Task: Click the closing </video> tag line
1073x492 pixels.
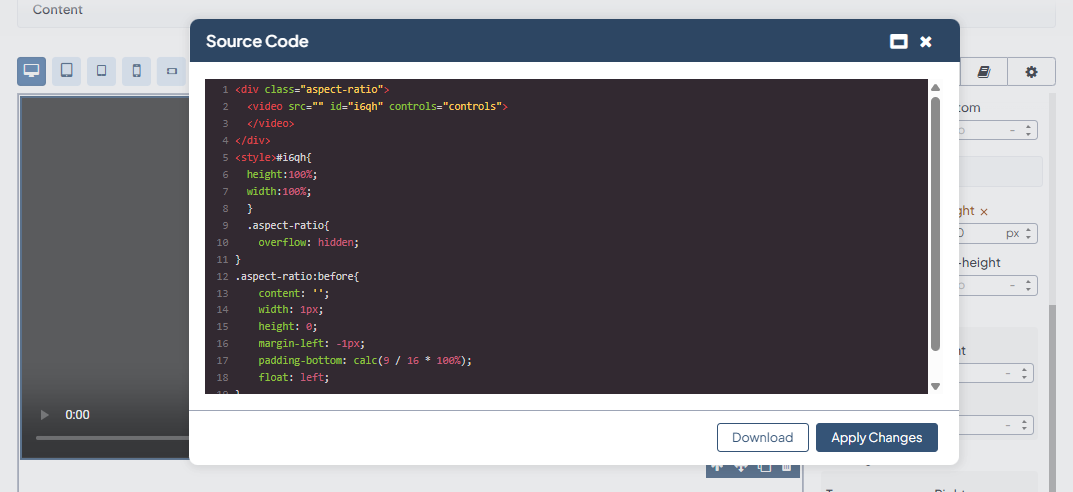Action: [270, 124]
